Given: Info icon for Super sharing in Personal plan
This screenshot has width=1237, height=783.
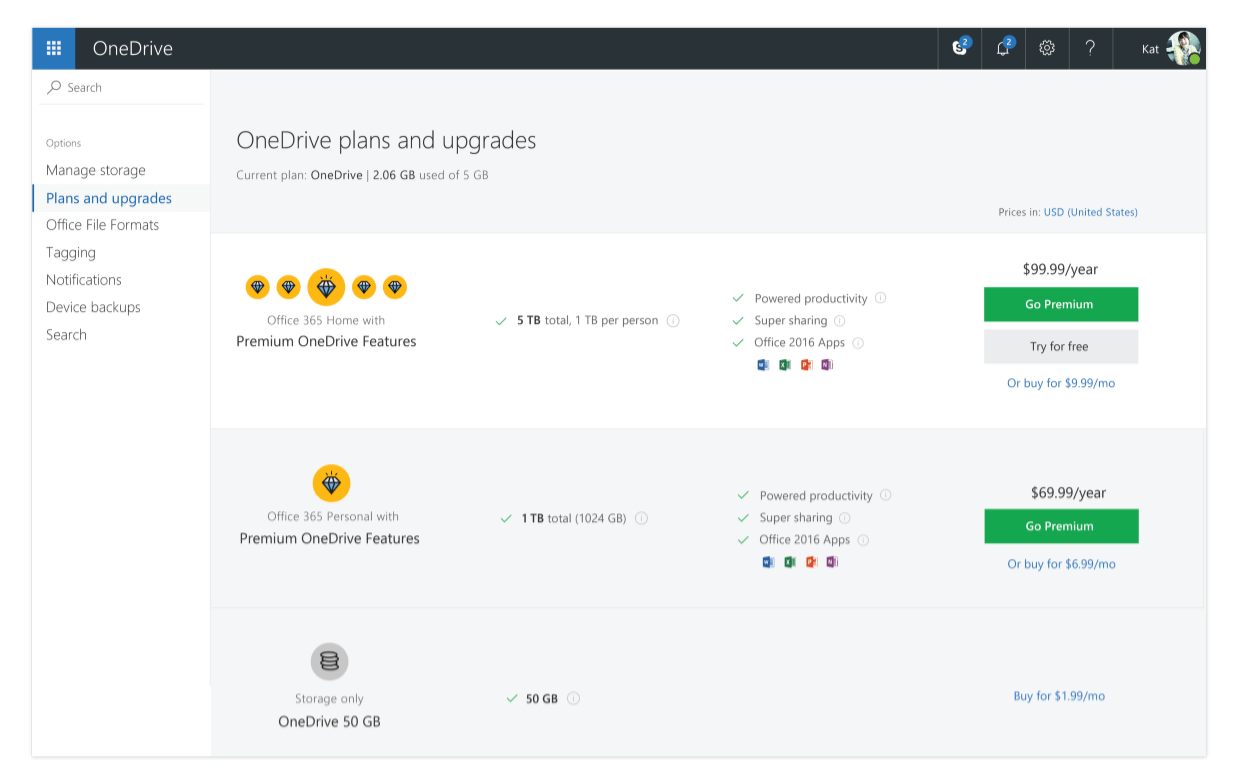Looking at the screenshot, I should pos(845,518).
